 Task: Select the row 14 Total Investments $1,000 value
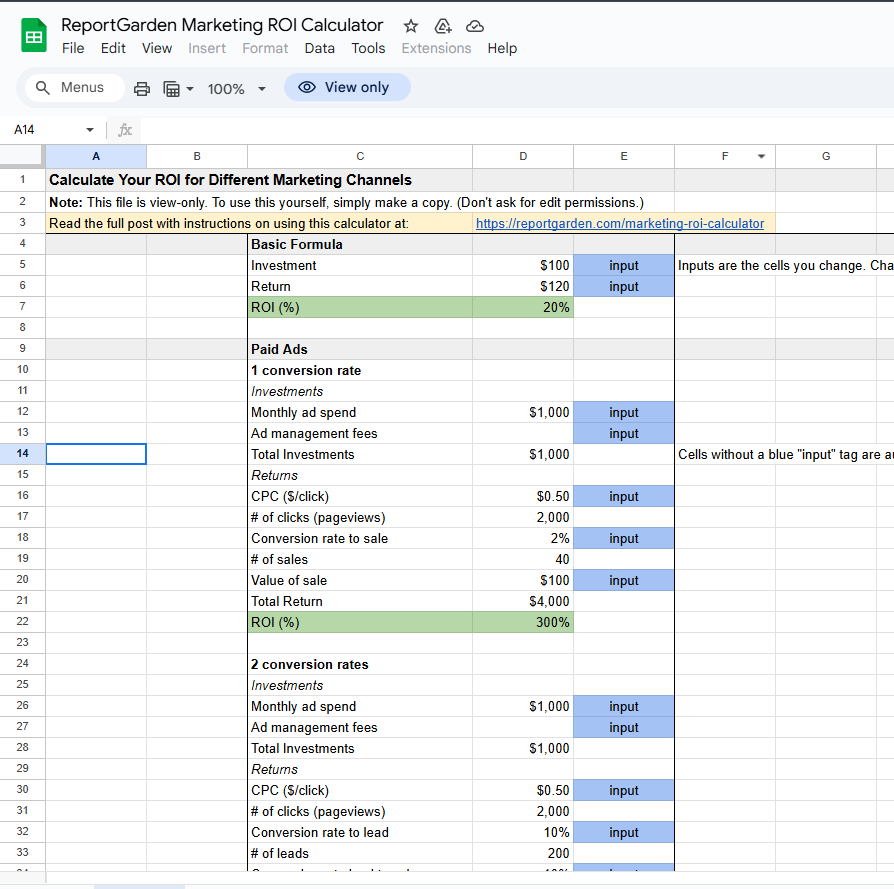click(523, 454)
